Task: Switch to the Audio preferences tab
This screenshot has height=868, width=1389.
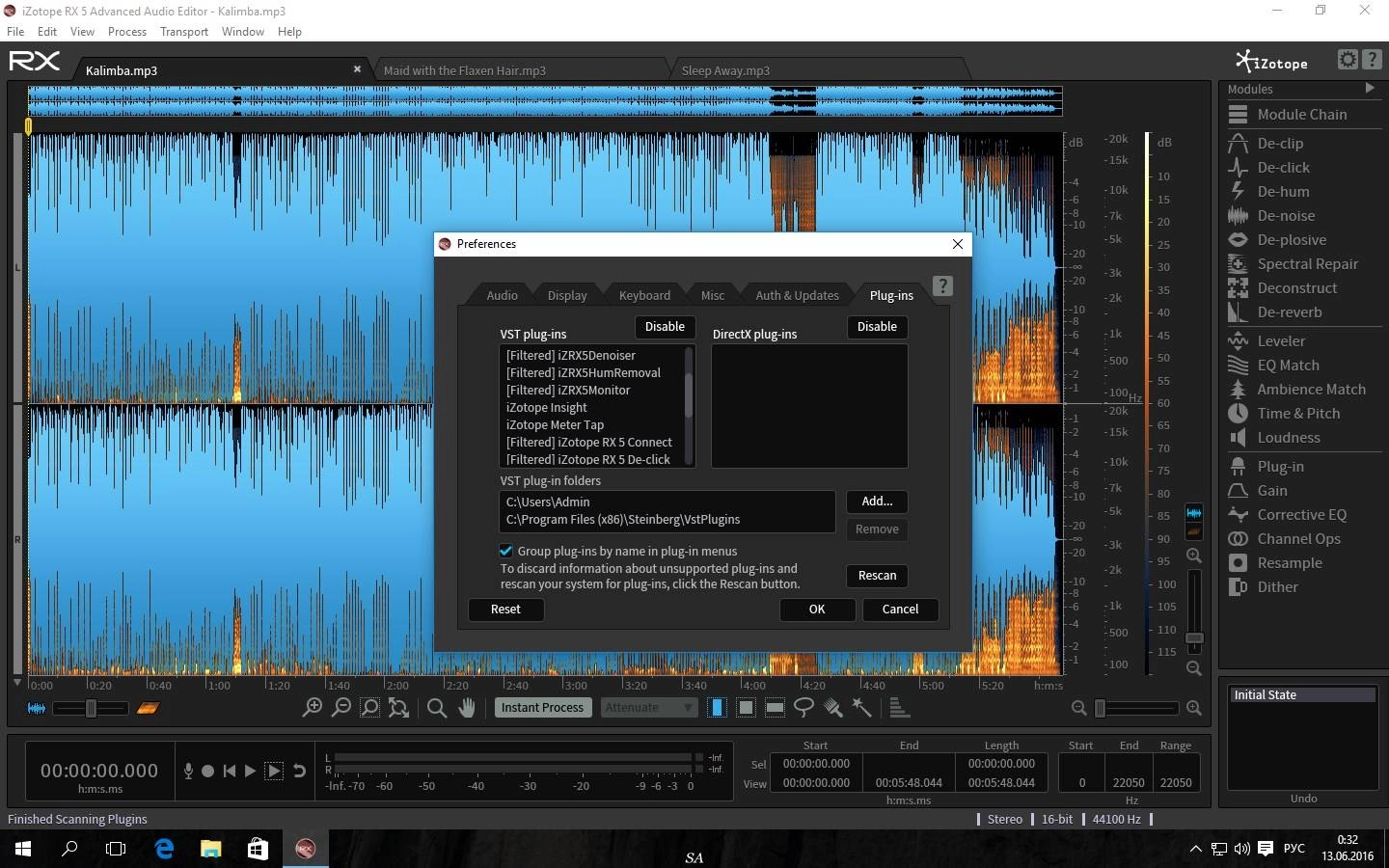Action: 502,295
